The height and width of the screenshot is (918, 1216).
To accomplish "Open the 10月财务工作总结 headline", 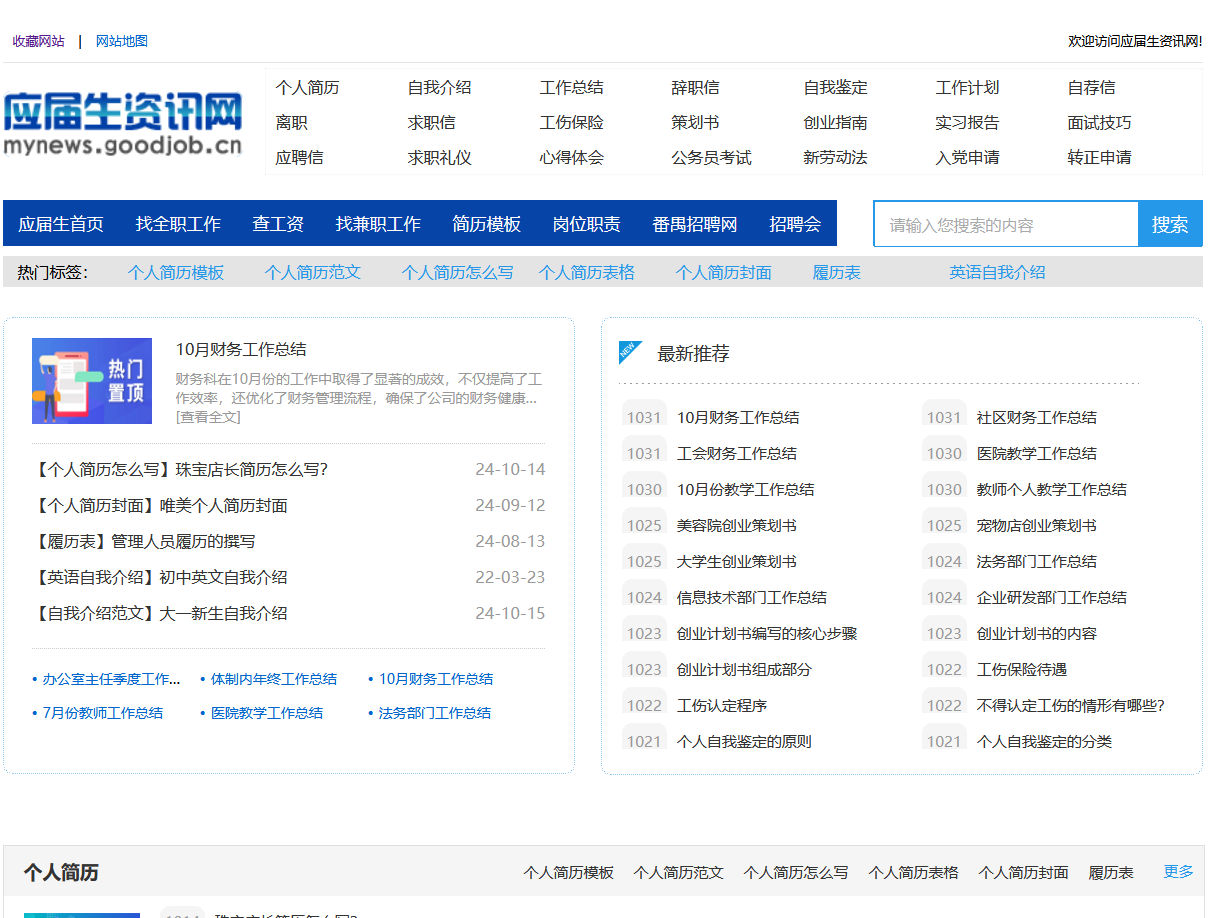I will 243,349.
